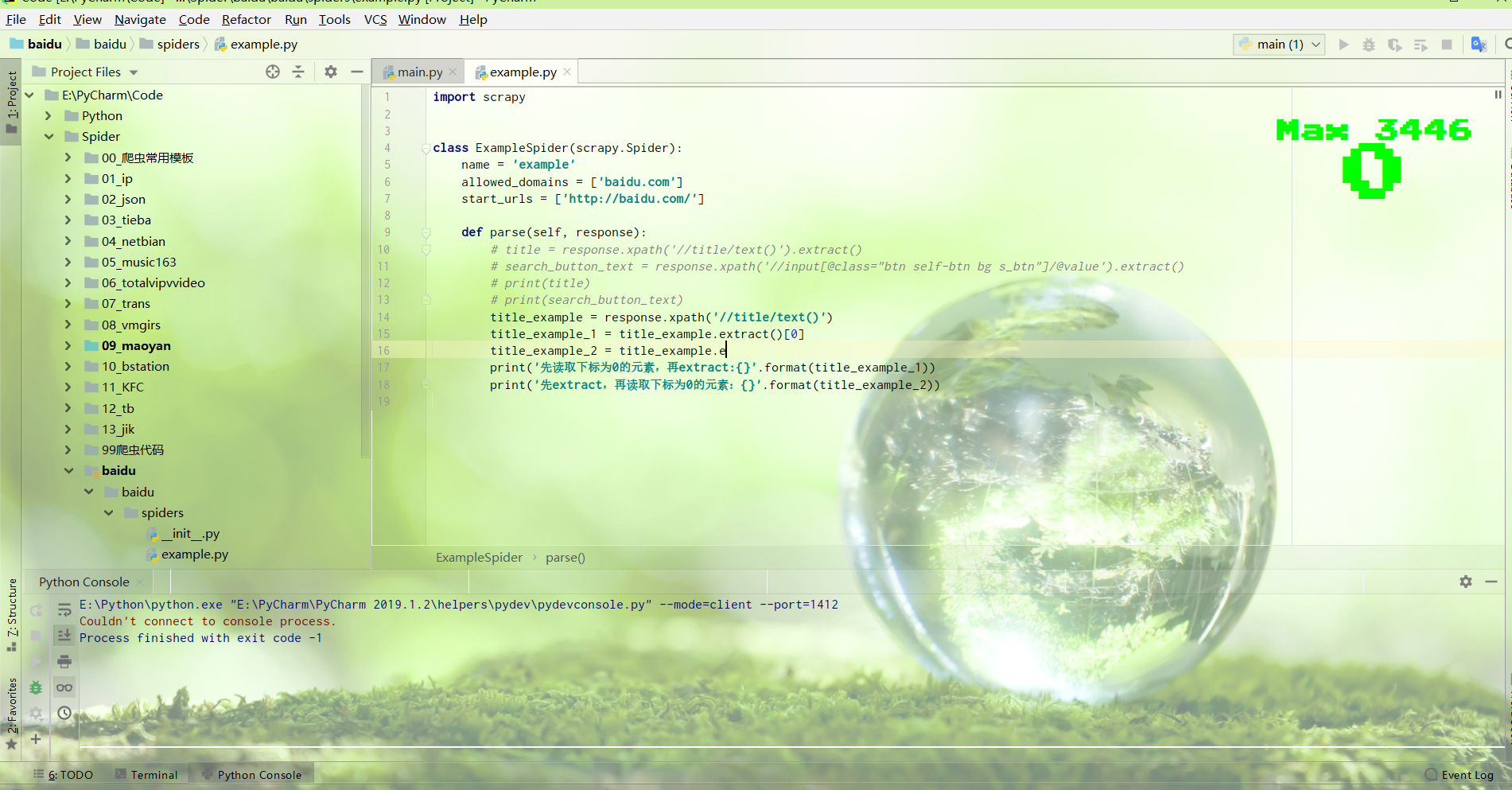Image resolution: width=1512 pixels, height=790 pixels.
Task: Toggle Soft-Wrap in Python Console
Action: tap(64, 610)
